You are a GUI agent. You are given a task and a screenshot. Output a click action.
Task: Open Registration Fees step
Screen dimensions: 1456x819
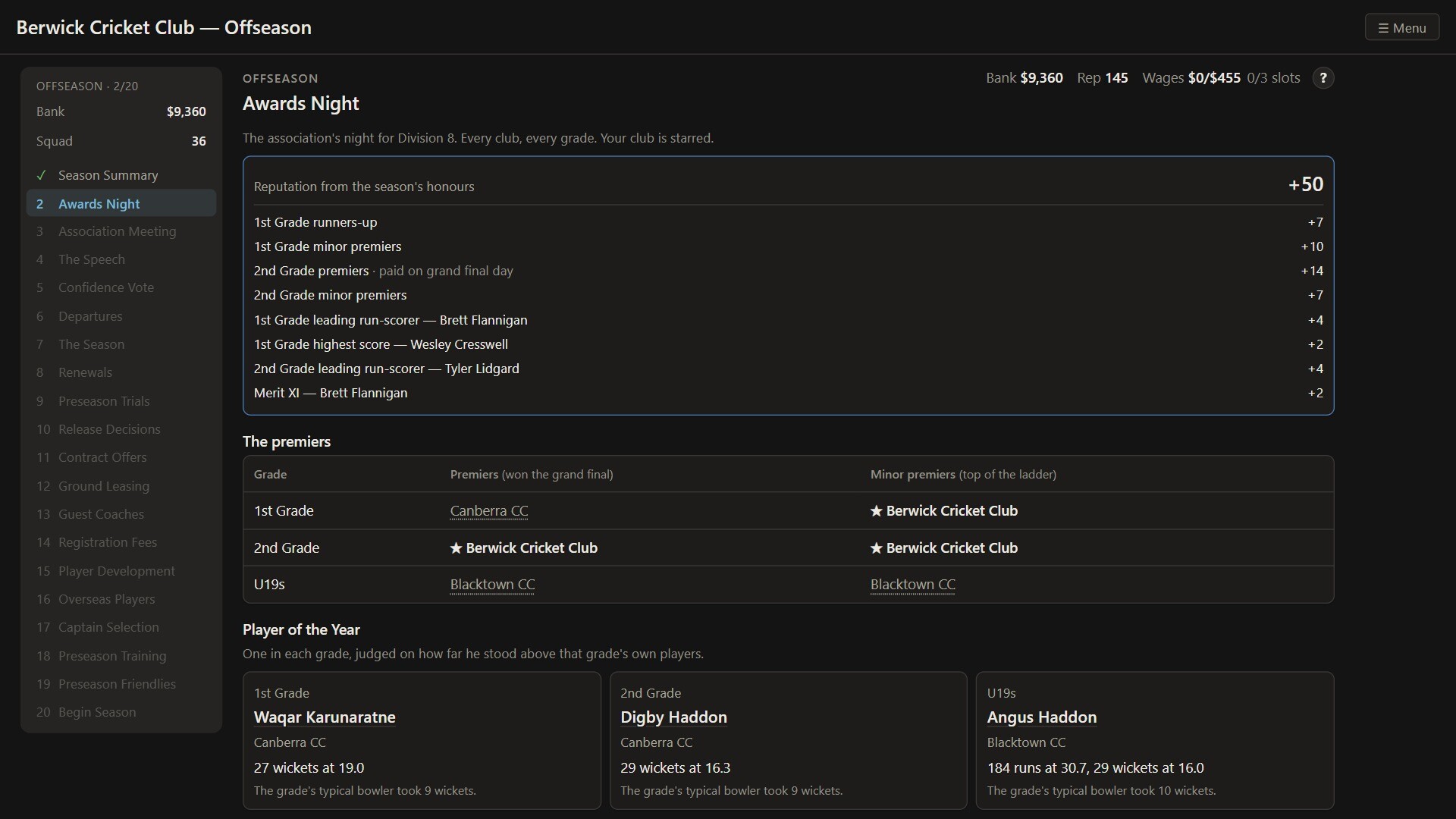tap(121, 542)
